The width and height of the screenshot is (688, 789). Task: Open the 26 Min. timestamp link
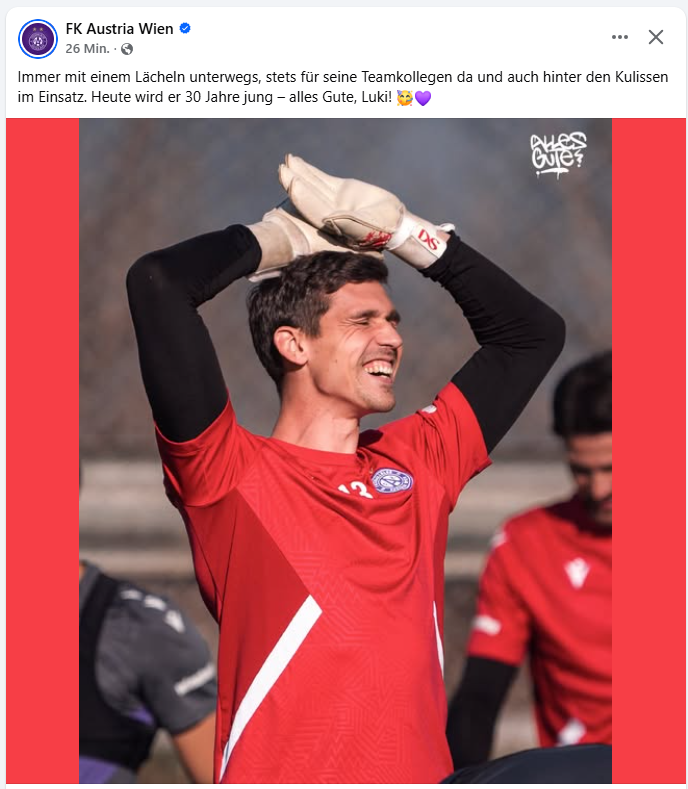coord(87,49)
